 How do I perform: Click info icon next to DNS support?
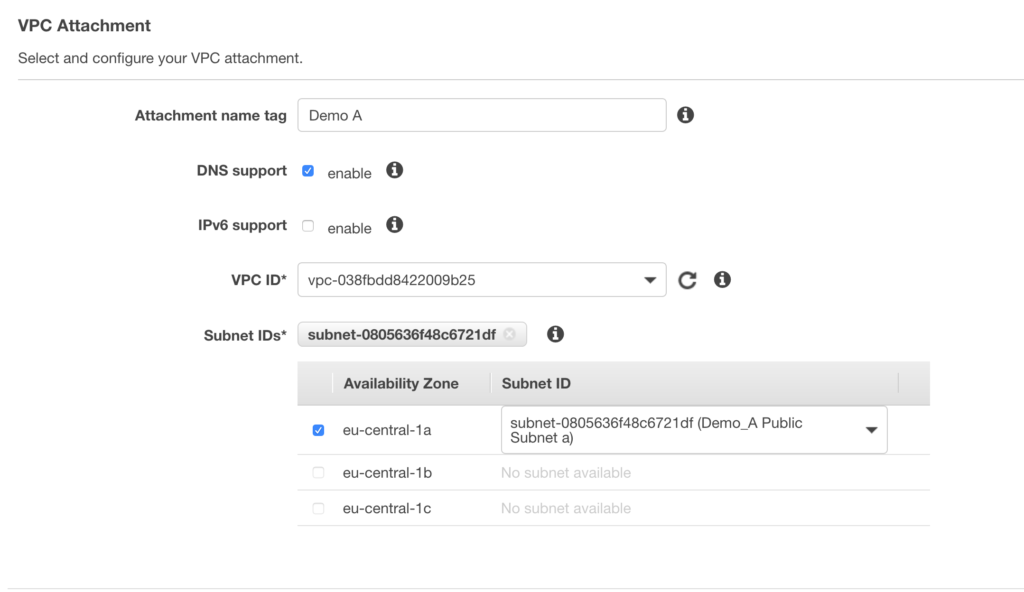(x=394, y=171)
